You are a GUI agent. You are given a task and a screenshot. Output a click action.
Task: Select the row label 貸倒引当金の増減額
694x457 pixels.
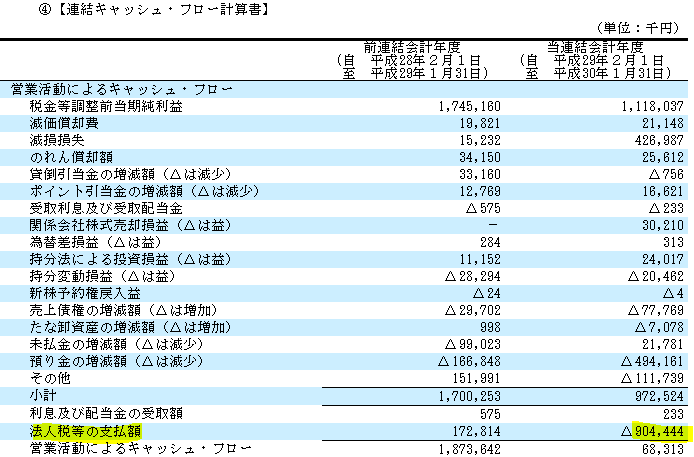[x=92, y=174]
